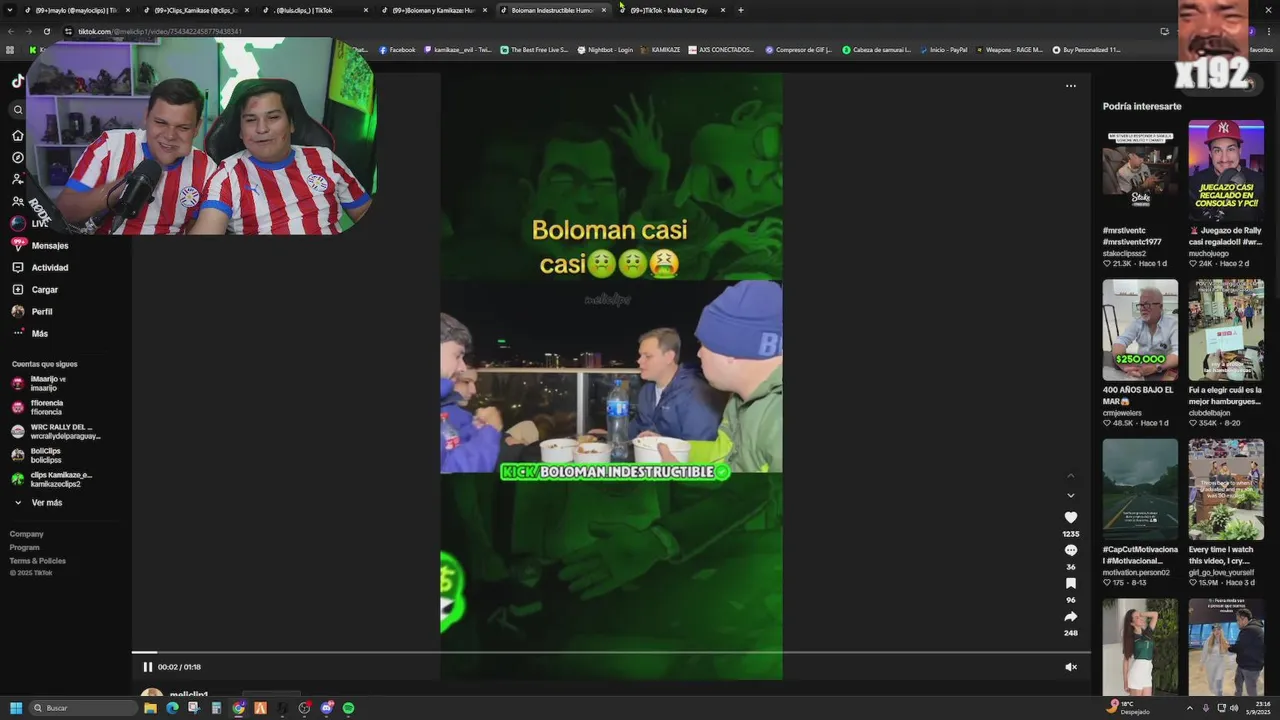Viewport: 1280px width, 720px height.
Task: Open Compresor de GIF bookmark
Action: click(798, 50)
